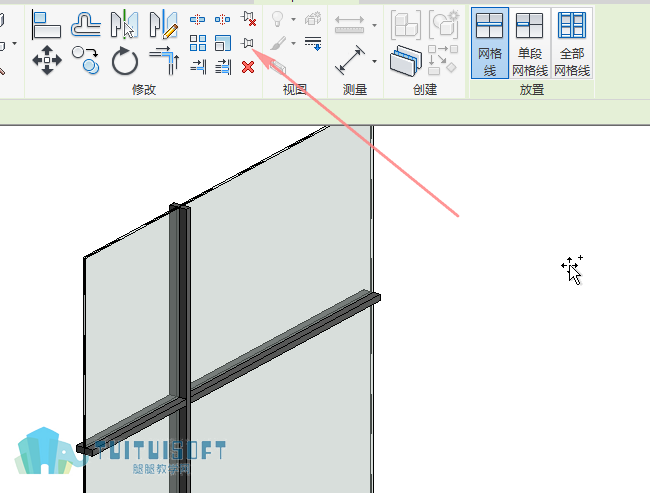Screen dimensions: 650x493
Task: Click the 放置 panel title
Action: [531, 90]
